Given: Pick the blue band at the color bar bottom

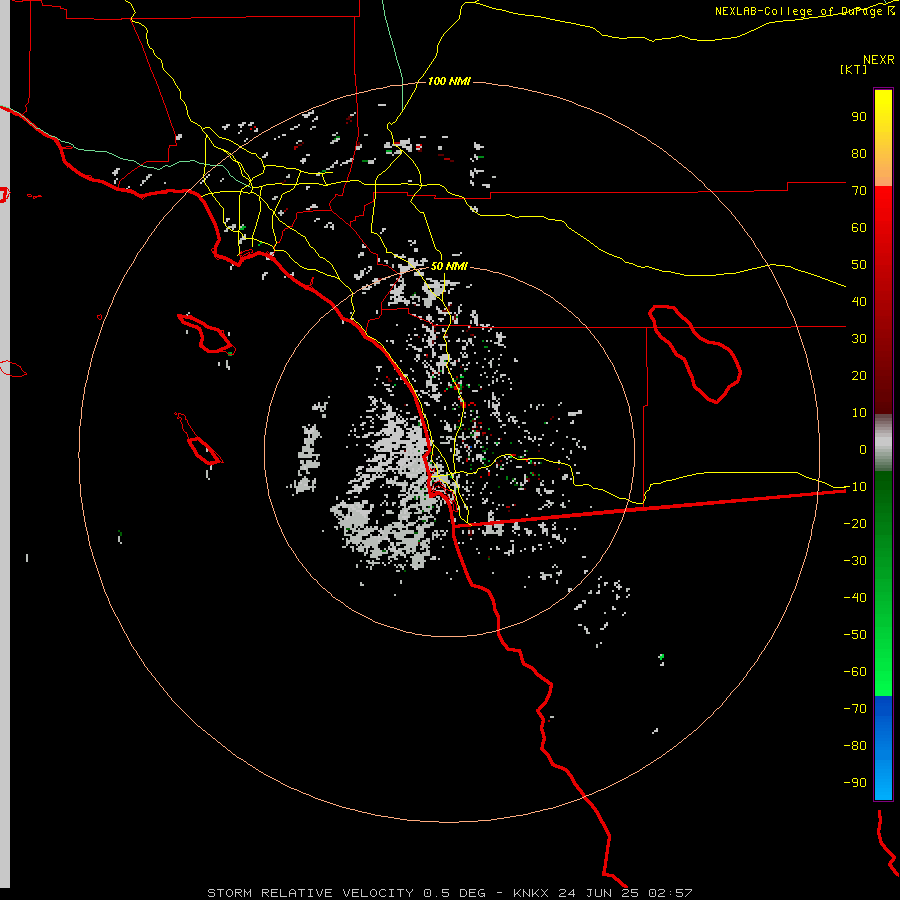Looking at the screenshot, I should click(x=883, y=748).
